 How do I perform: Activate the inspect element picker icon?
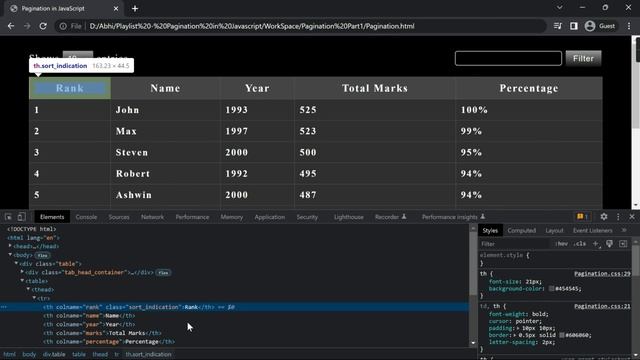[9, 217]
